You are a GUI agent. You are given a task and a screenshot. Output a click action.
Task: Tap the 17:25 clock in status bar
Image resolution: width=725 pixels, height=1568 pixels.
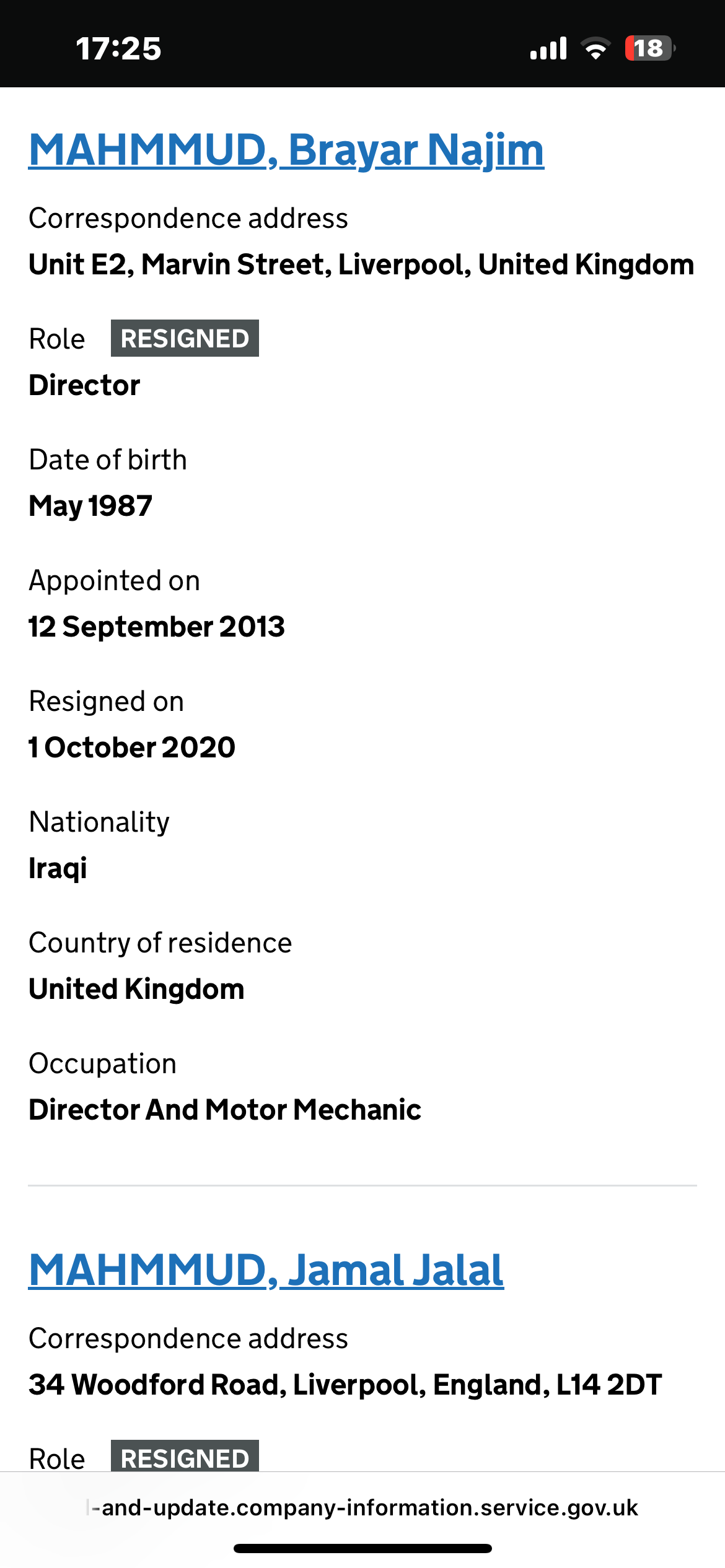(x=118, y=48)
